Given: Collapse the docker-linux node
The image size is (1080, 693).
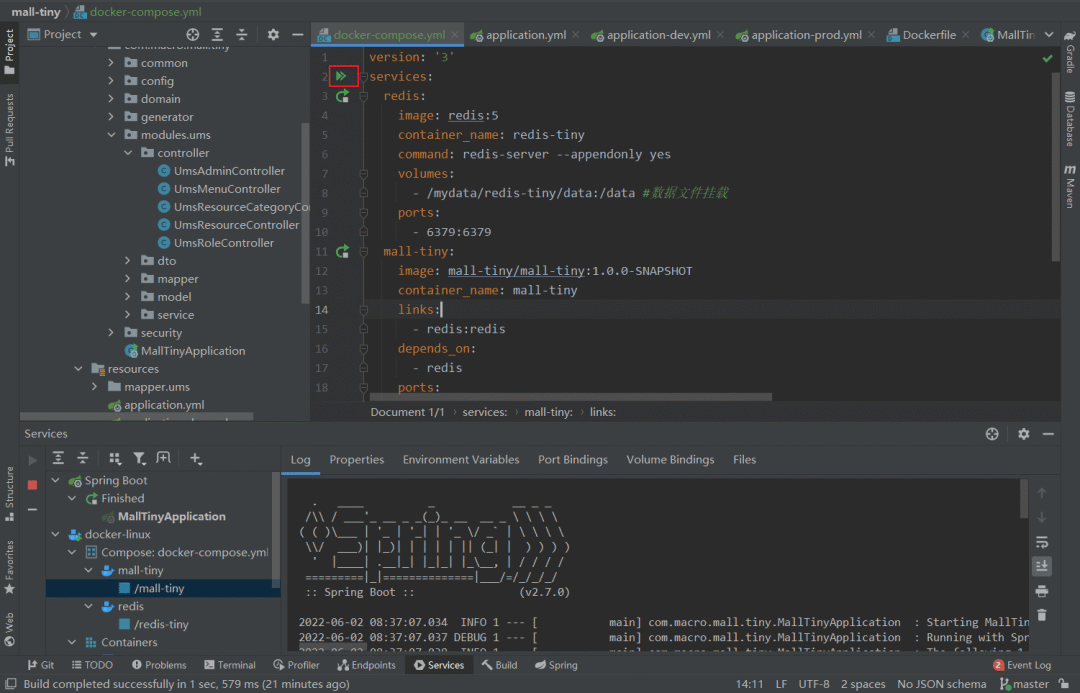Looking at the screenshot, I should point(56,534).
